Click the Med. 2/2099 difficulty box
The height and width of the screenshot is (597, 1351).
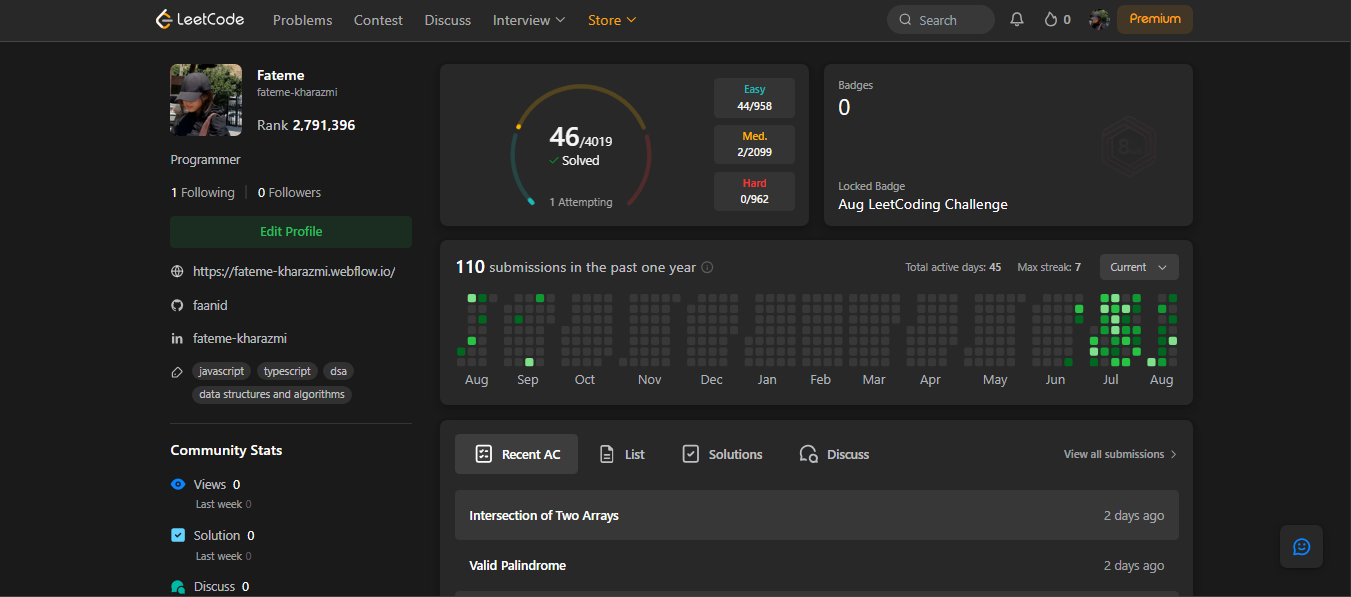pyautogui.click(x=754, y=144)
